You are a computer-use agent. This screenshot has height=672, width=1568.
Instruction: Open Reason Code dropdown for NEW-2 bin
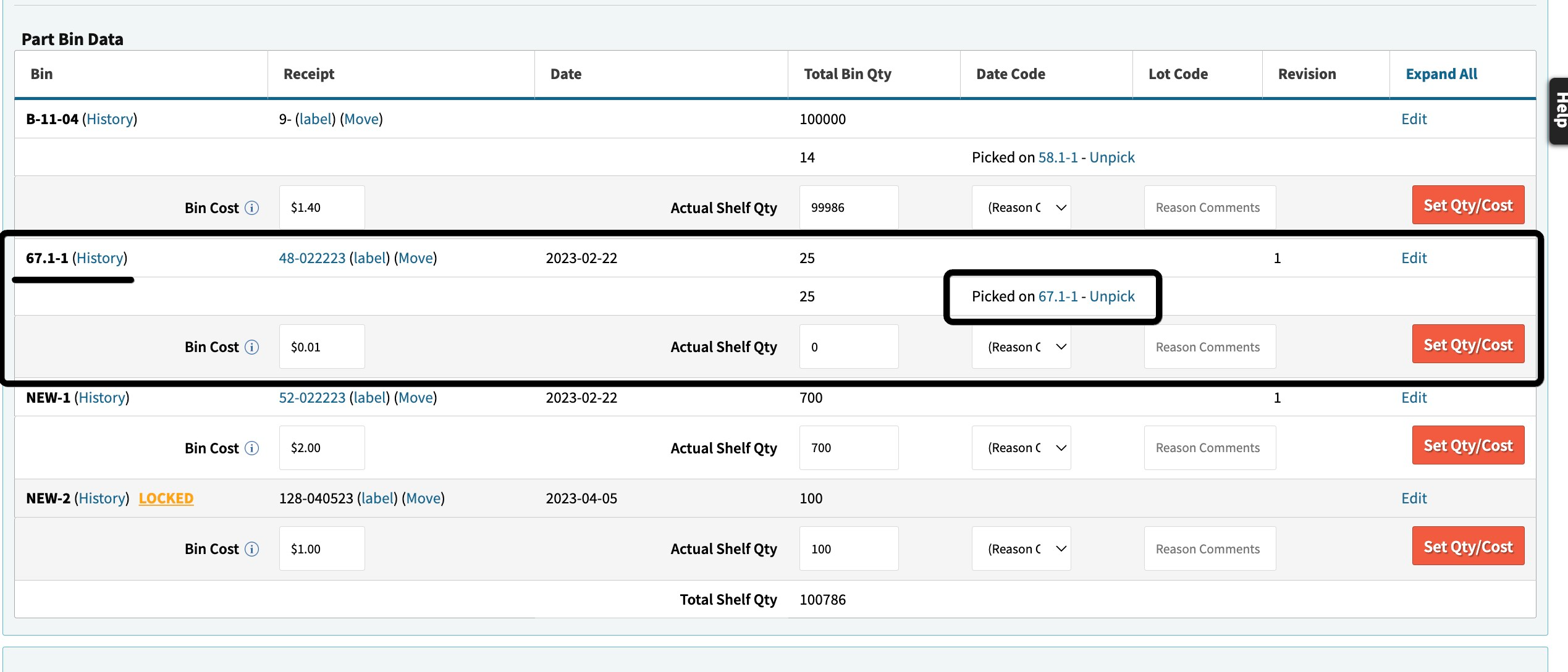(x=1021, y=549)
